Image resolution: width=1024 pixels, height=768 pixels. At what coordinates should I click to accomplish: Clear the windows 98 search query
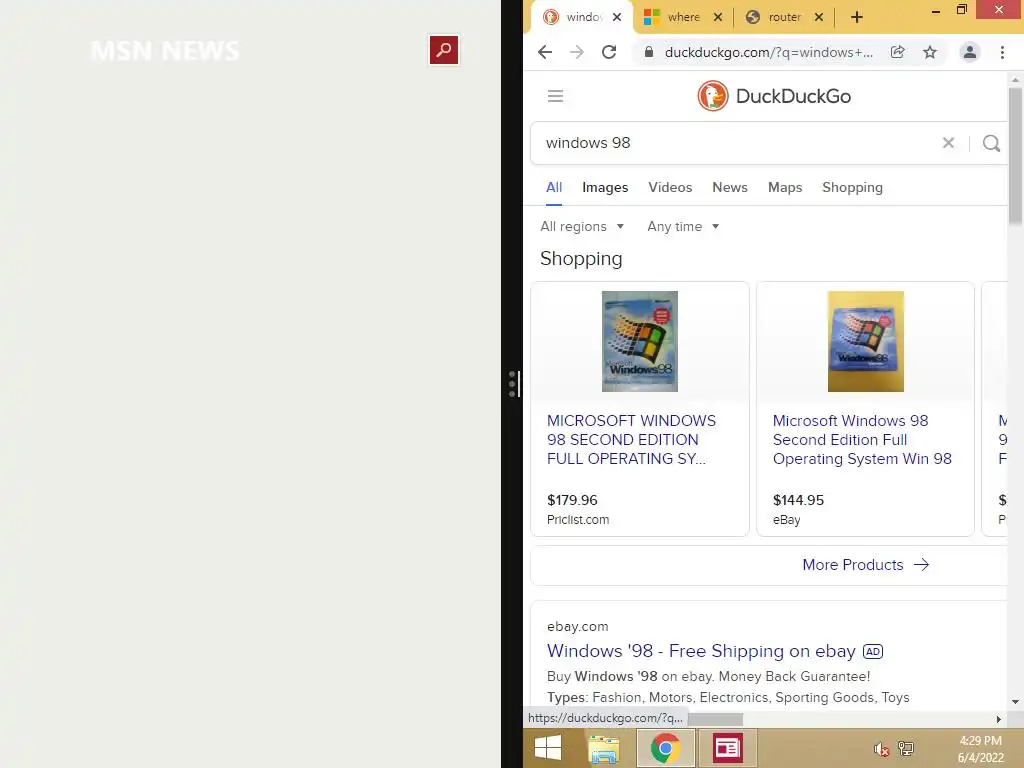948,142
